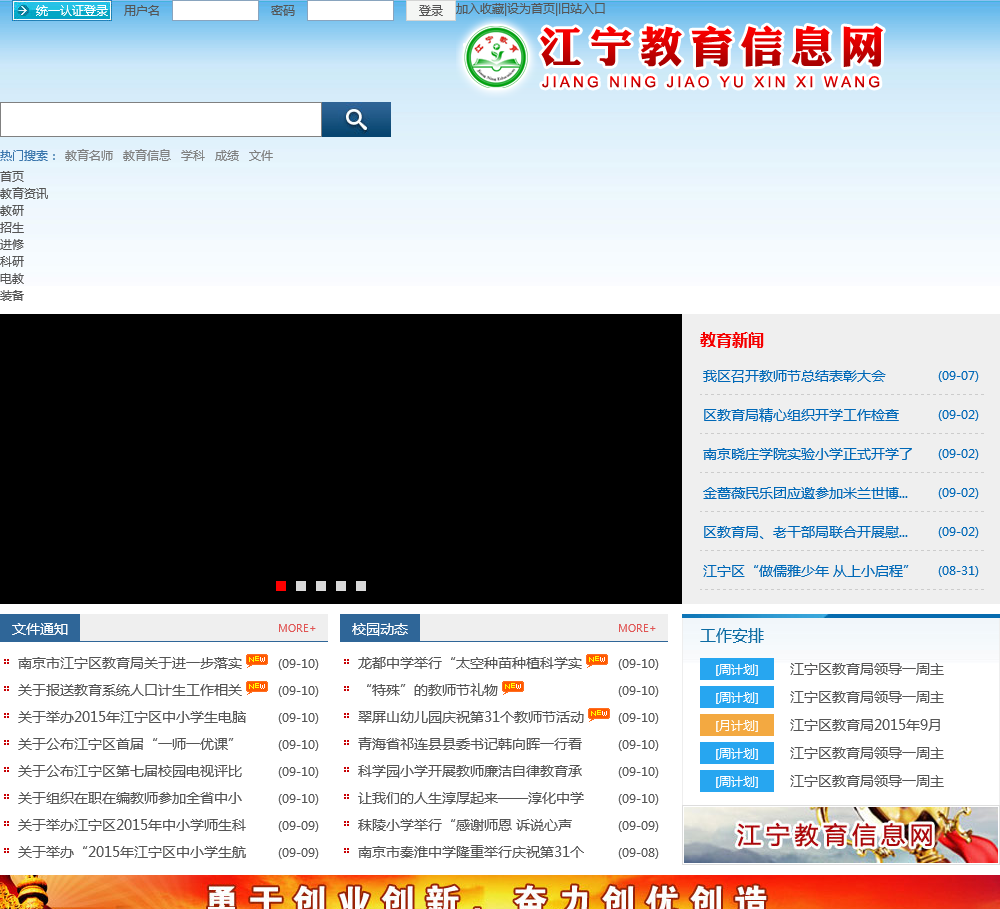Image resolution: width=1000 pixels, height=909 pixels.
Task: Open news 金蔷薇民乐团应邀参加米兰世博
Action: (805, 493)
